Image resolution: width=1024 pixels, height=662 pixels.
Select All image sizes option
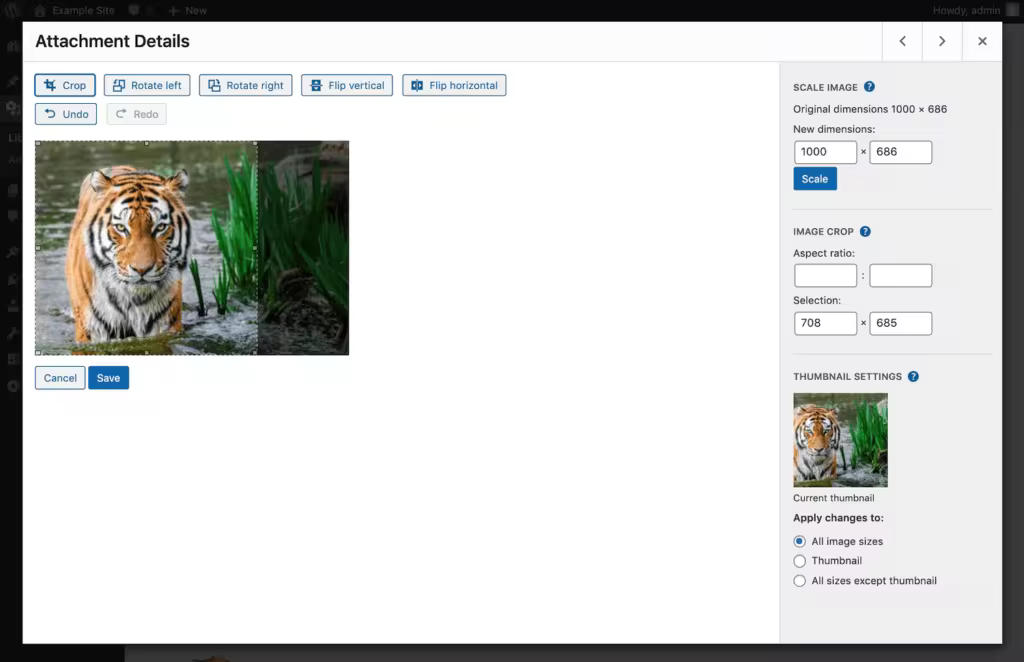(x=799, y=541)
